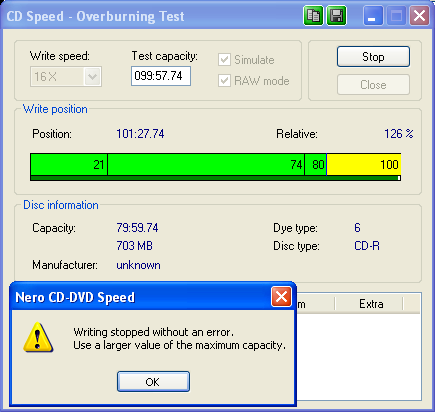
Task: Minimize the Overburning Test window
Action: (x=373, y=15)
